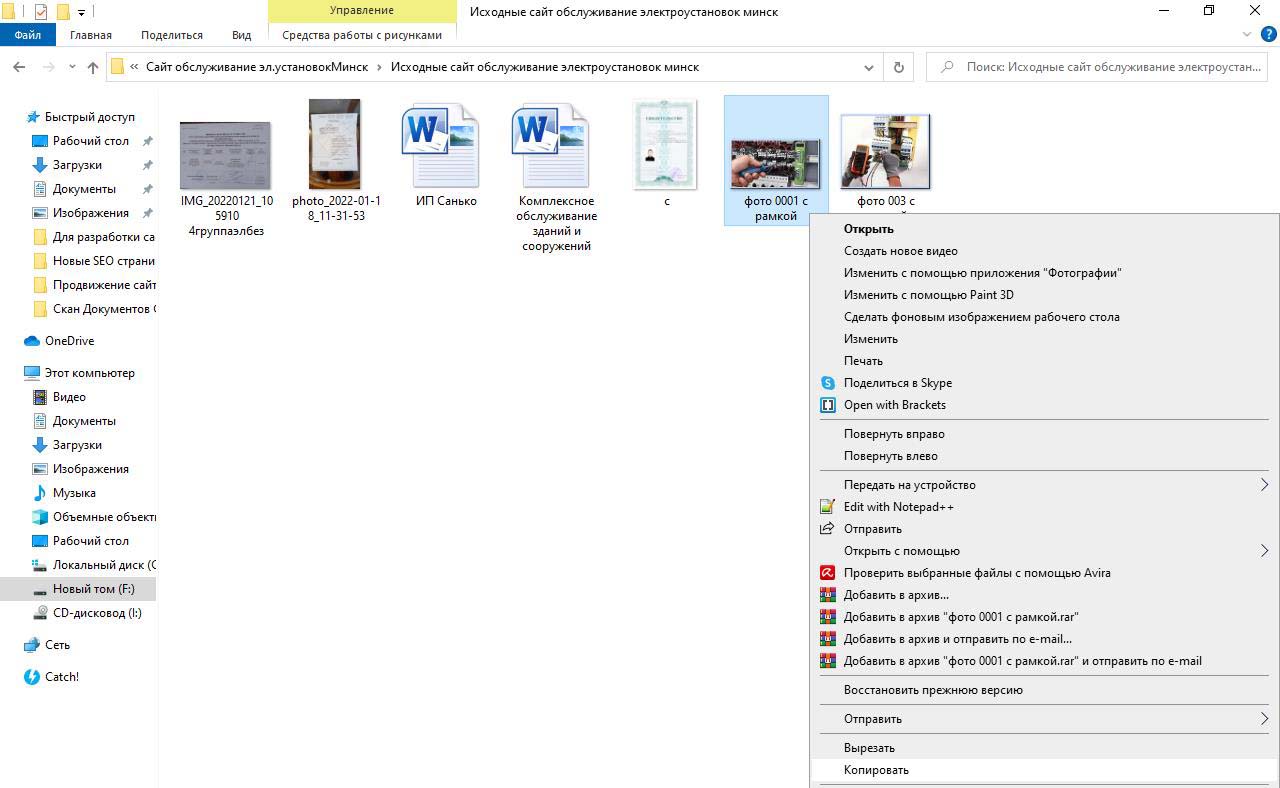Choose "Копировать" from the context menu
The width and height of the screenshot is (1280, 788).
point(876,770)
